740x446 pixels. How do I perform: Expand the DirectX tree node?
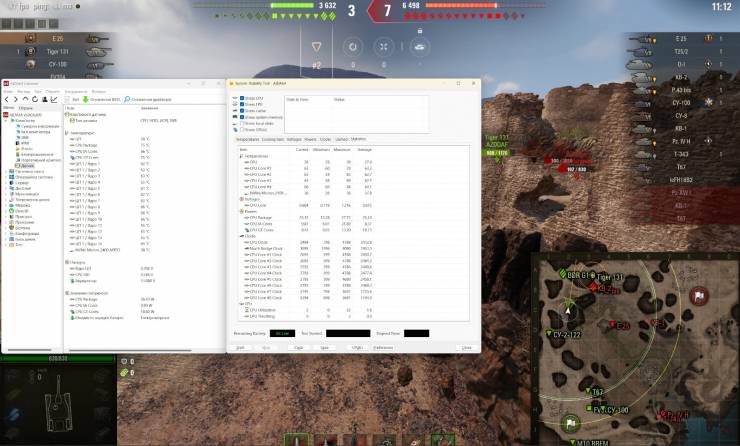coord(6,211)
